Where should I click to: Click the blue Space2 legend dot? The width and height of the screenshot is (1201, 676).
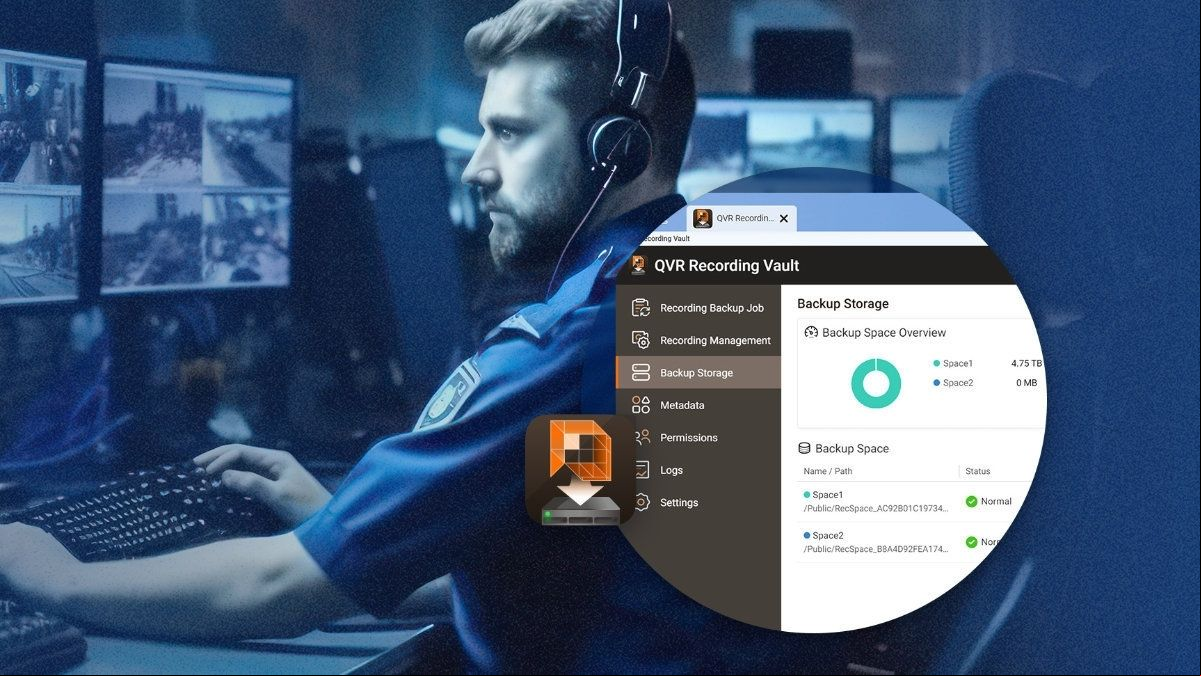click(x=936, y=383)
